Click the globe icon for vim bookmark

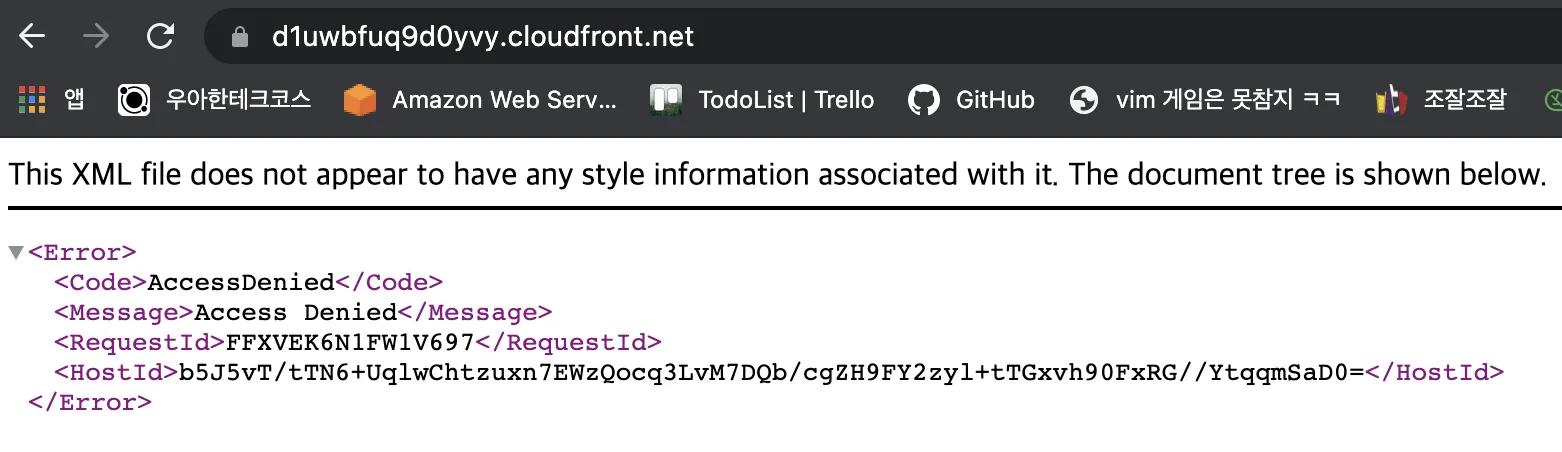click(x=1084, y=100)
